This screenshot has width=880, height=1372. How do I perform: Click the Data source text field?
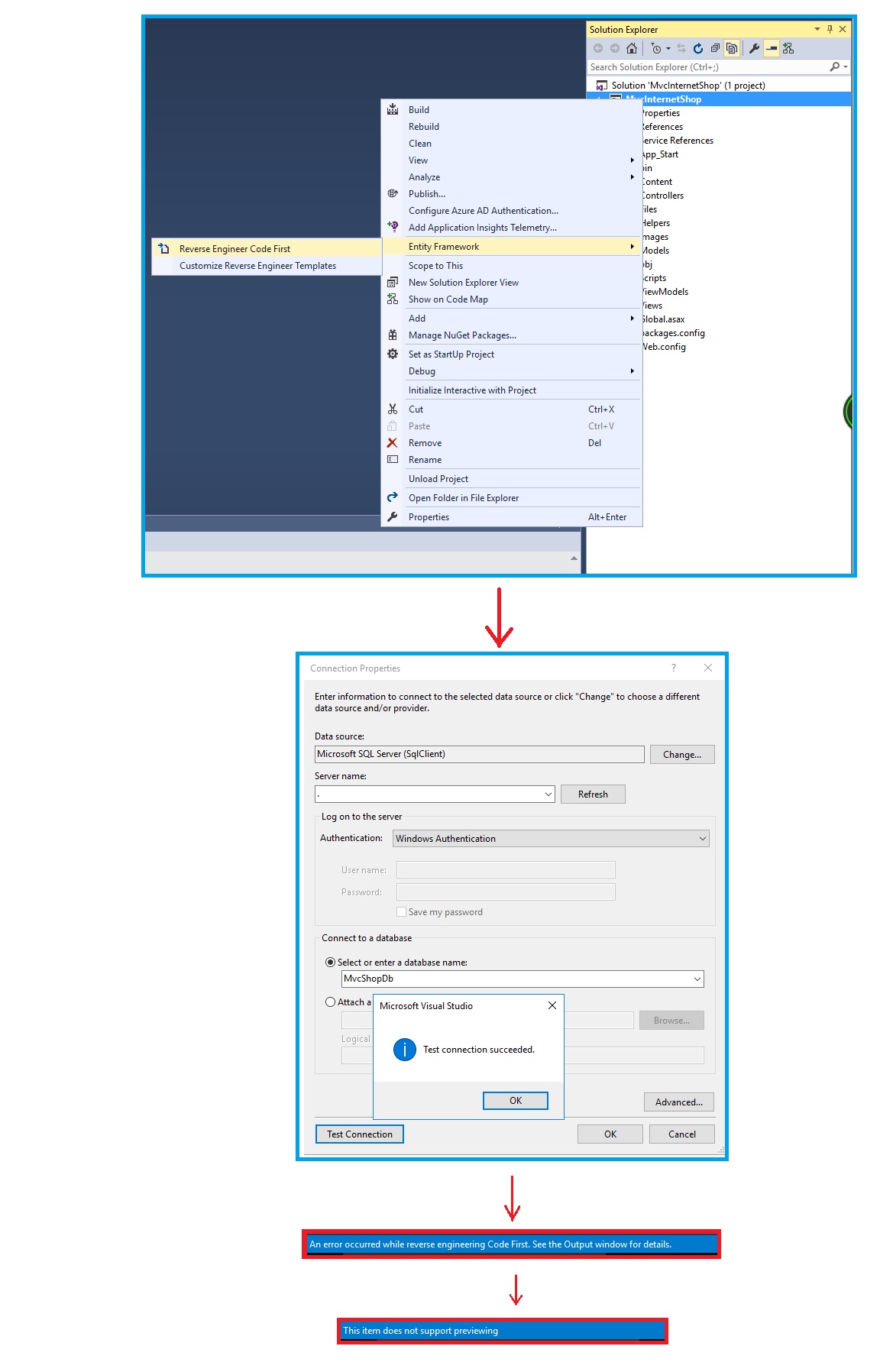(x=480, y=754)
